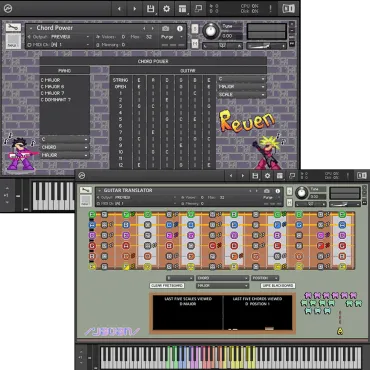The width and height of the screenshot is (370, 370).
Task: Click the CLEAR FRETBOARD button
Action: click(167, 286)
